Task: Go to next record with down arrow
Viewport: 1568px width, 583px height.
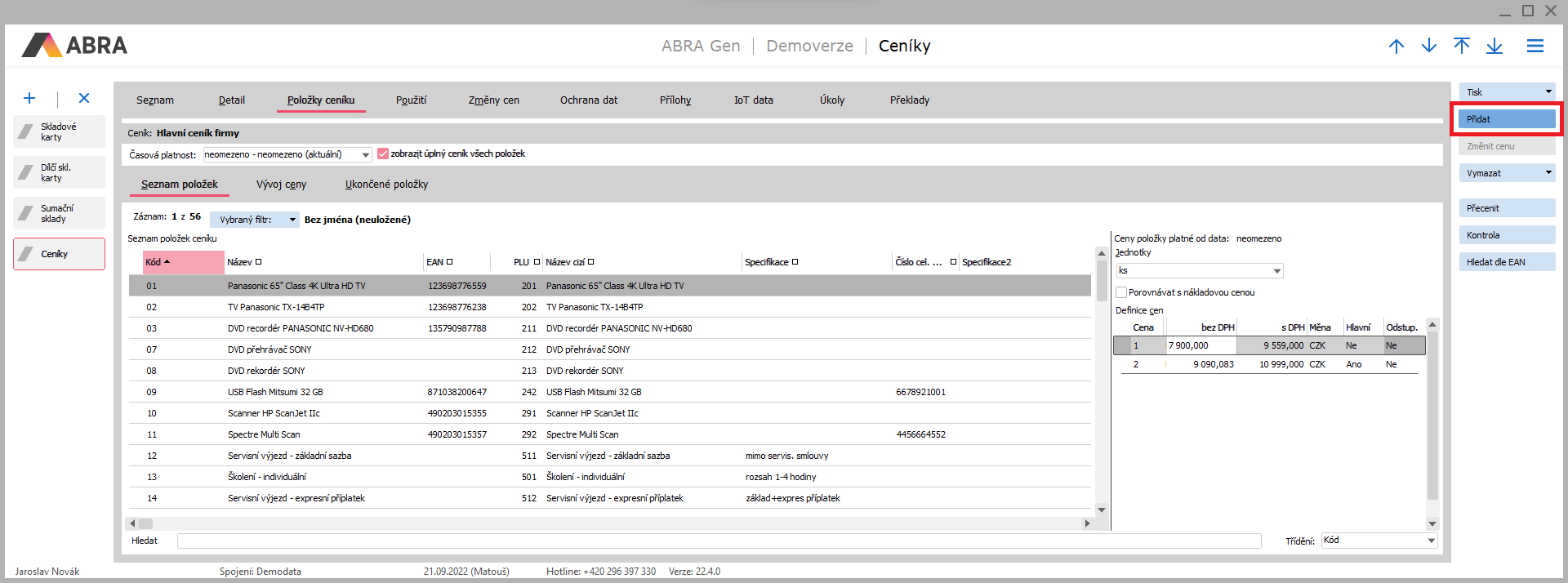Action: [x=1428, y=47]
